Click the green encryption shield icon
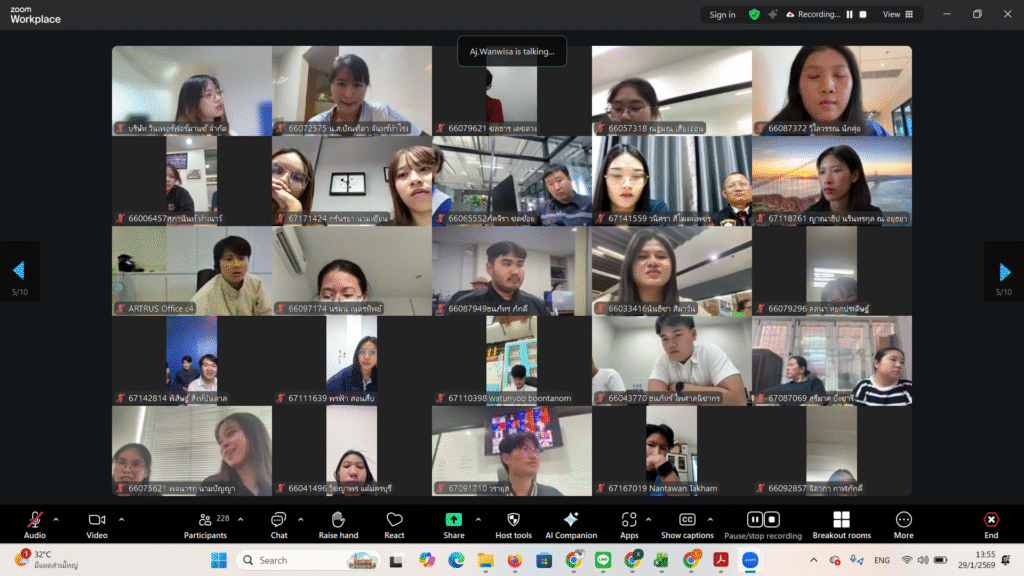Image resolution: width=1024 pixels, height=576 pixels. (754, 15)
